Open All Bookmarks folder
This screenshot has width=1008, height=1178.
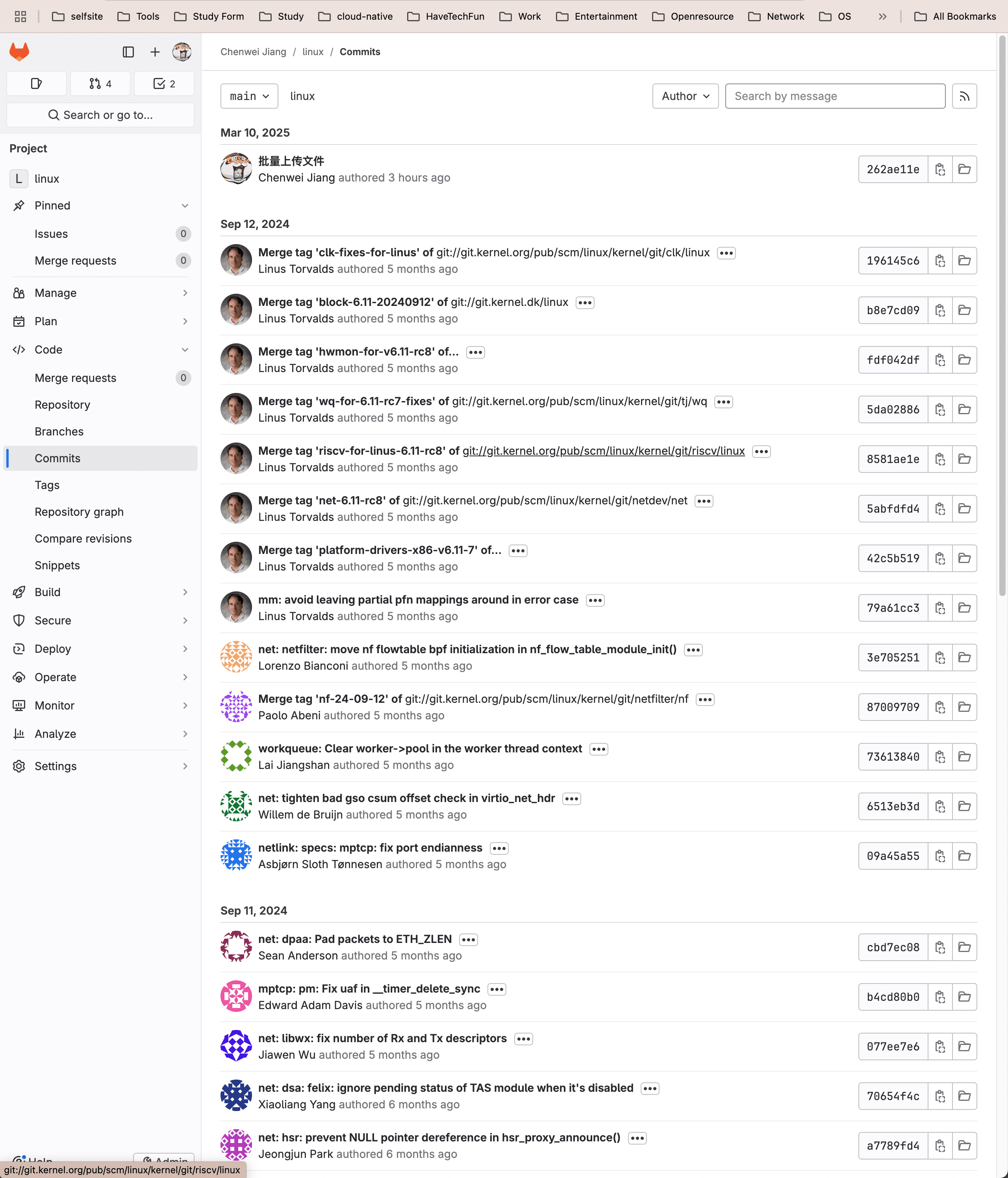click(955, 17)
